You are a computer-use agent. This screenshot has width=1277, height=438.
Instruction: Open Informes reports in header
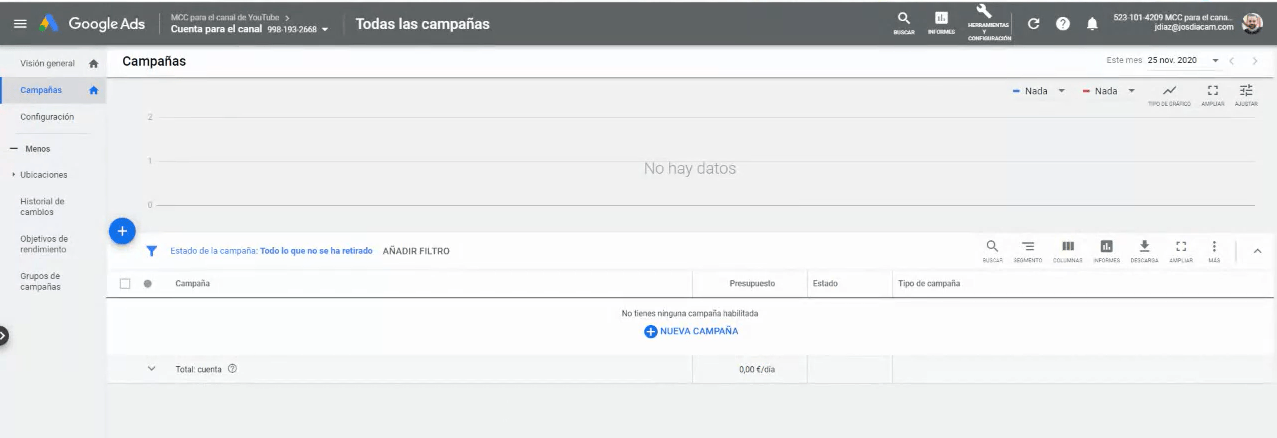pyautogui.click(x=941, y=23)
